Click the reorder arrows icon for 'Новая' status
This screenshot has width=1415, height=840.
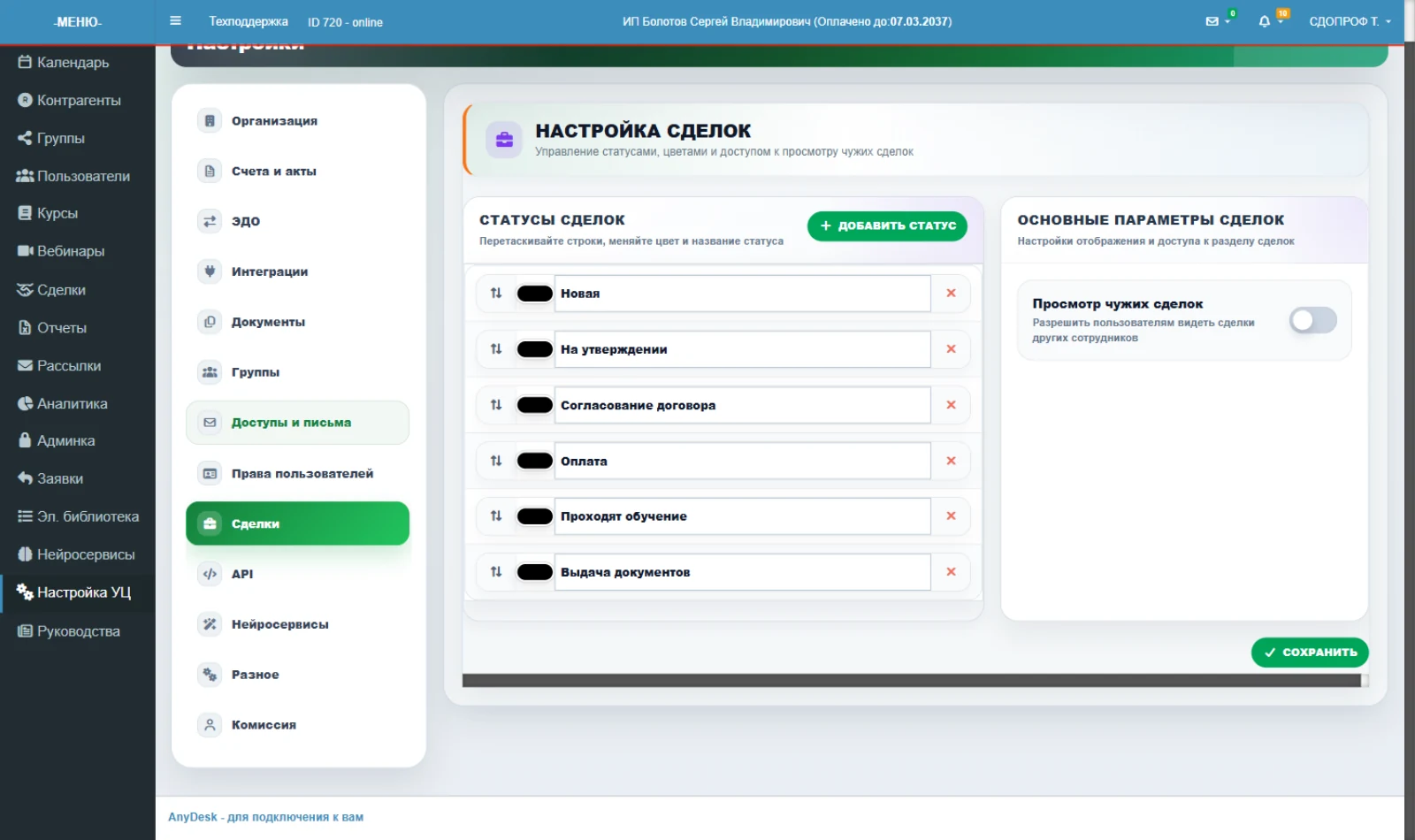[496, 293]
